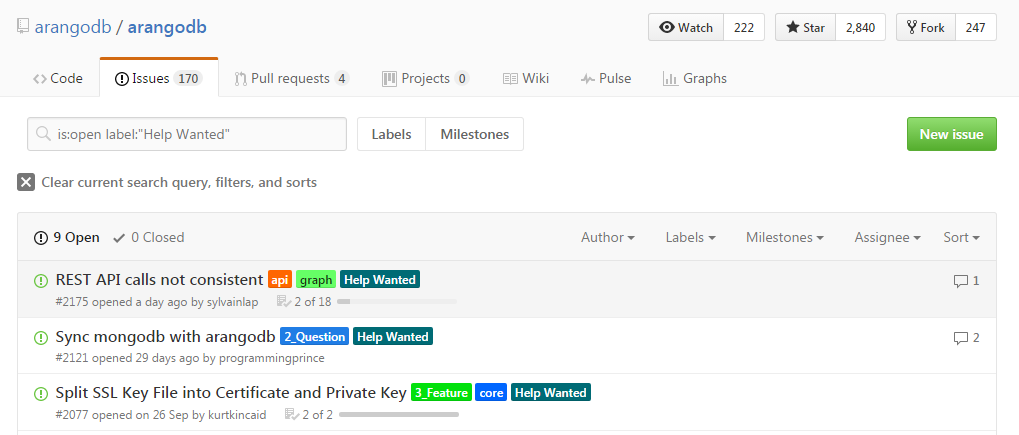
Task: Open comments on REST API calls issue
Action: pyautogui.click(x=966, y=281)
